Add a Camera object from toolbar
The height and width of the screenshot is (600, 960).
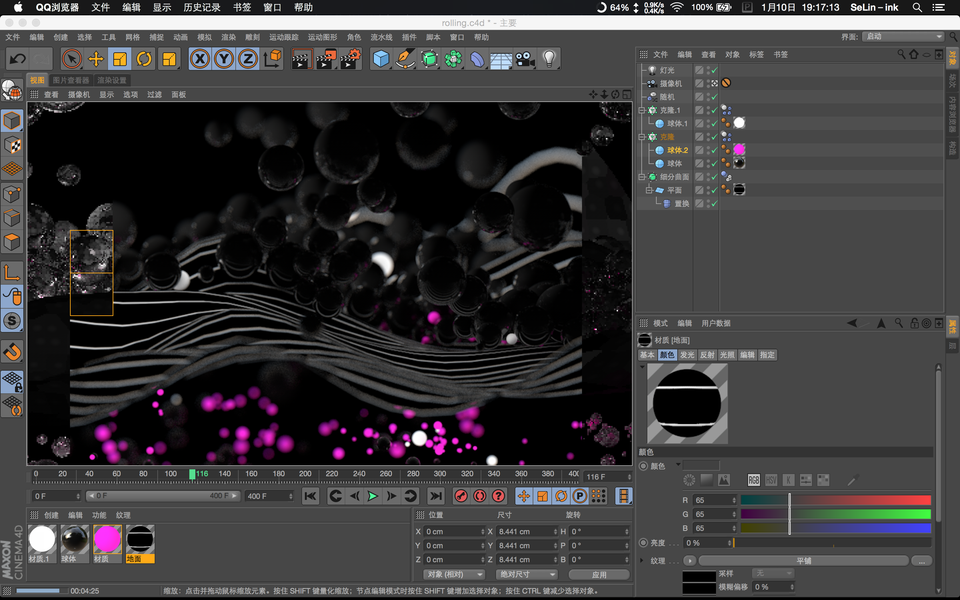click(525, 59)
